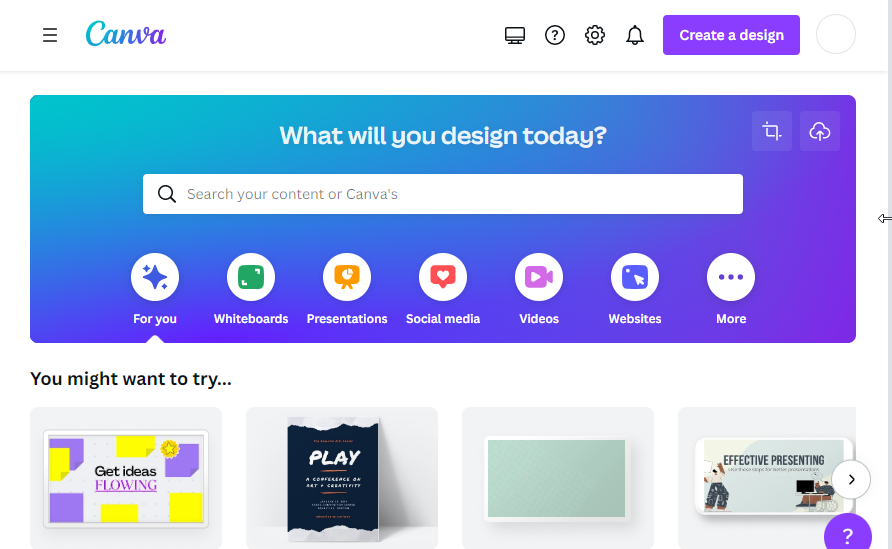Image resolution: width=892 pixels, height=549 pixels.
Task: Select the Social media heart icon
Action: coord(443,277)
